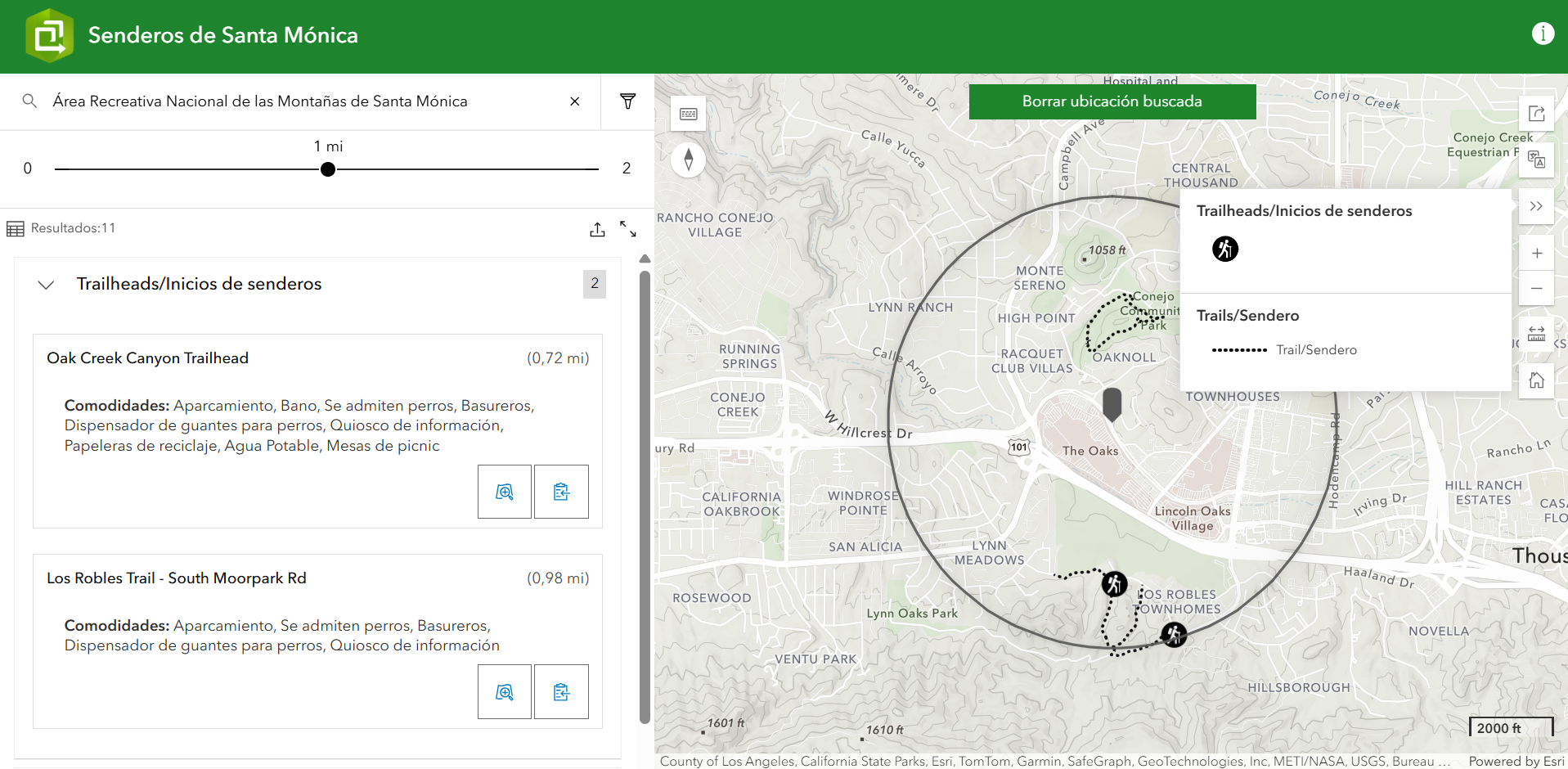Zoom in on the map
Screen dimensions: 1568x769
[x=1536, y=254]
